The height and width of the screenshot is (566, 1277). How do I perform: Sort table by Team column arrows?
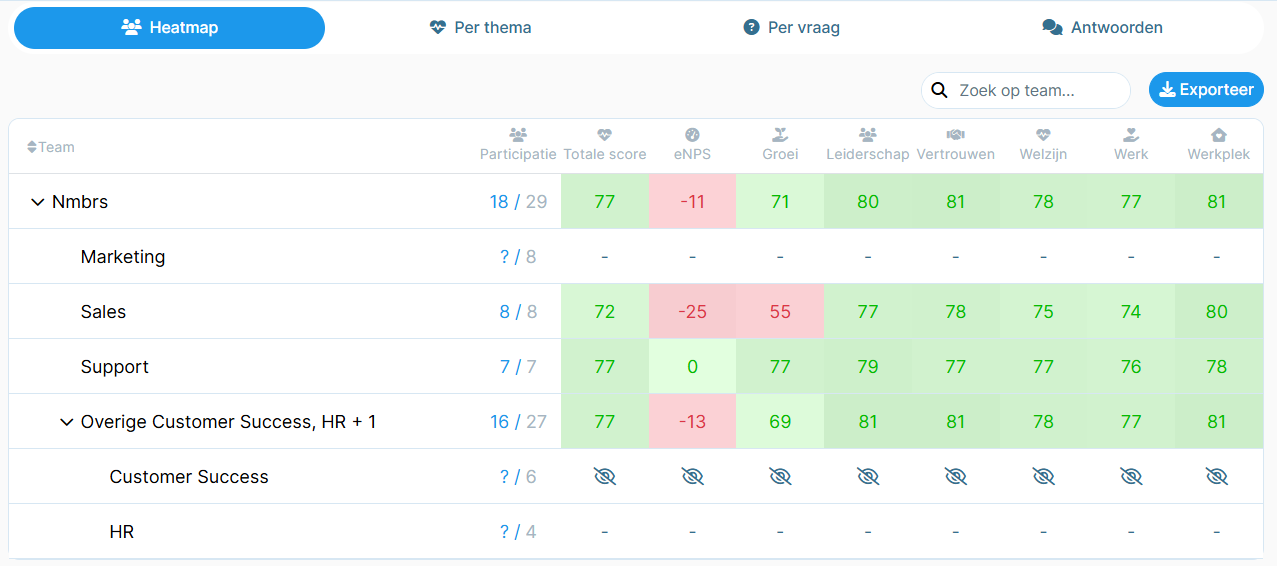click(x=32, y=147)
